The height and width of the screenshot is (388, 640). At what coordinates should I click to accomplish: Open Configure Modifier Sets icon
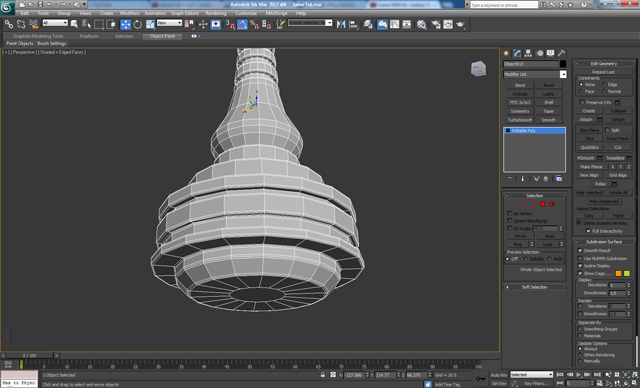pos(559,179)
